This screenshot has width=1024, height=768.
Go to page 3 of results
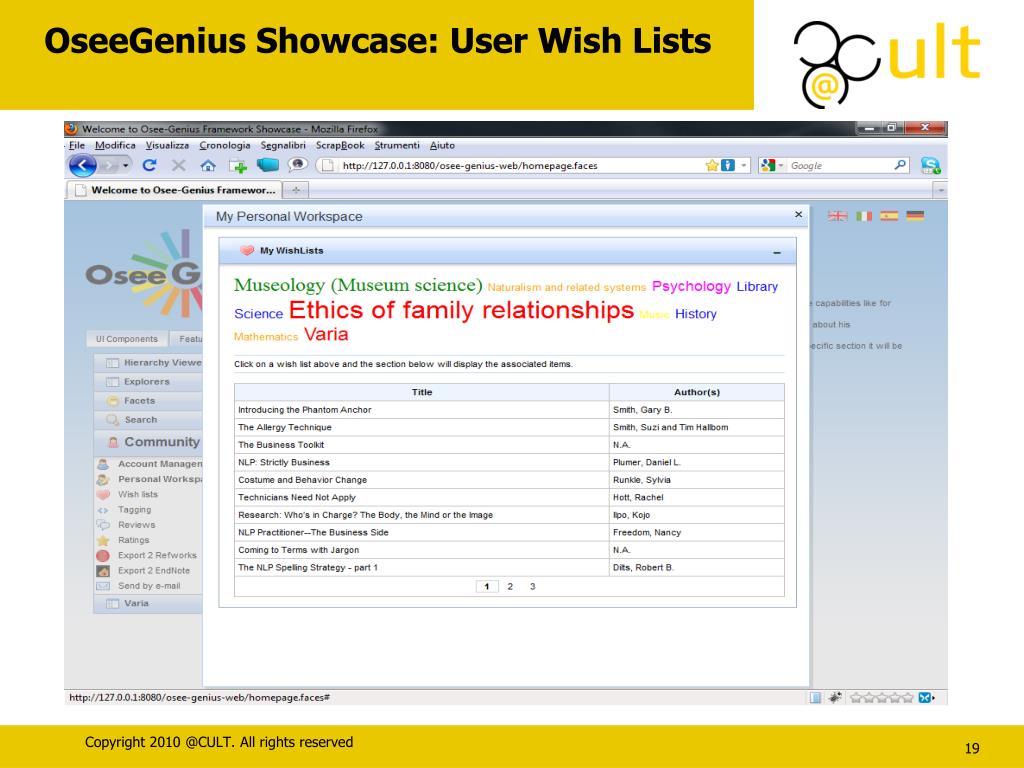tap(533, 586)
